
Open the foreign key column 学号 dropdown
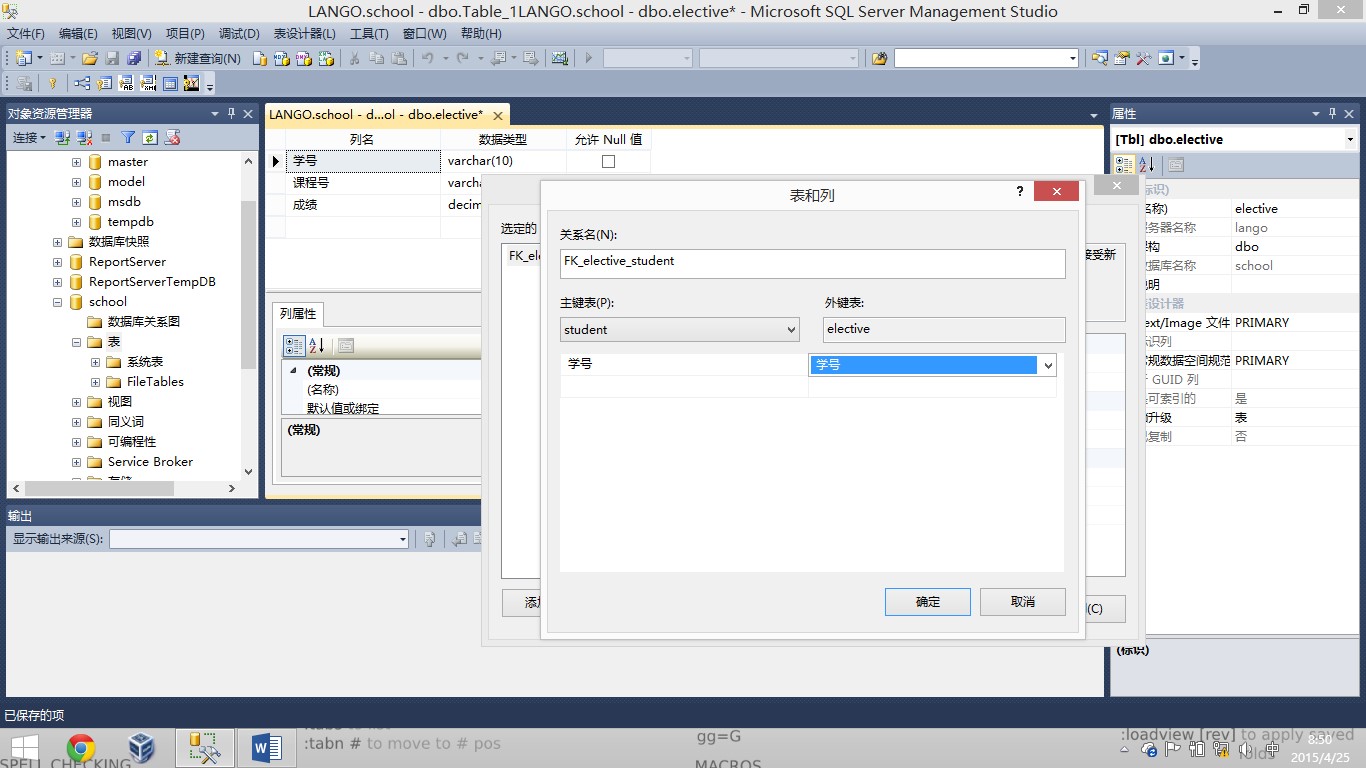[1048, 365]
